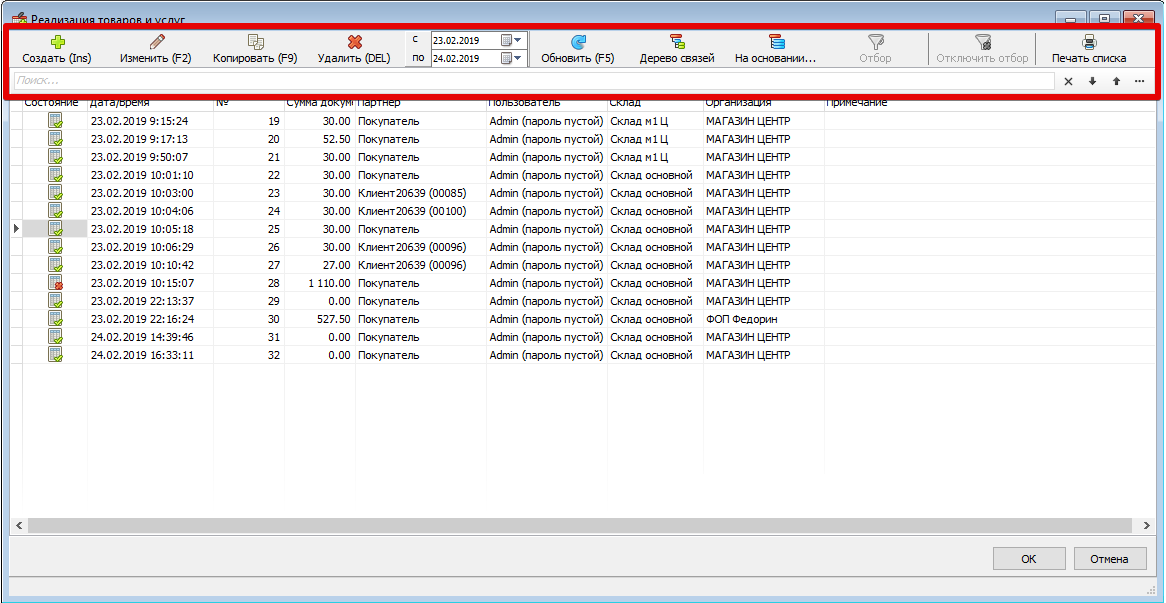
Task: Click the sum cell 27.00
Action: pos(321,265)
